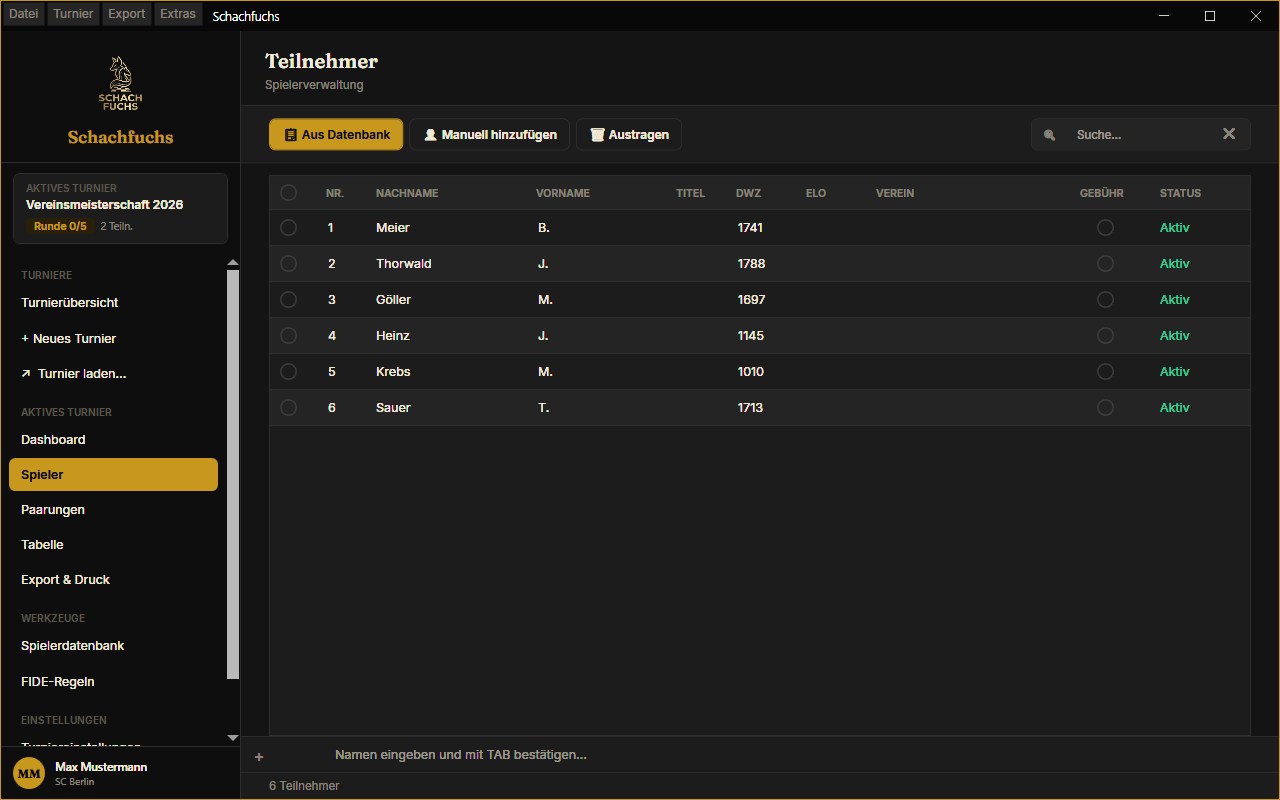The image size is (1280, 800).
Task: Select the row checkbox for Meier
Action: tap(288, 228)
